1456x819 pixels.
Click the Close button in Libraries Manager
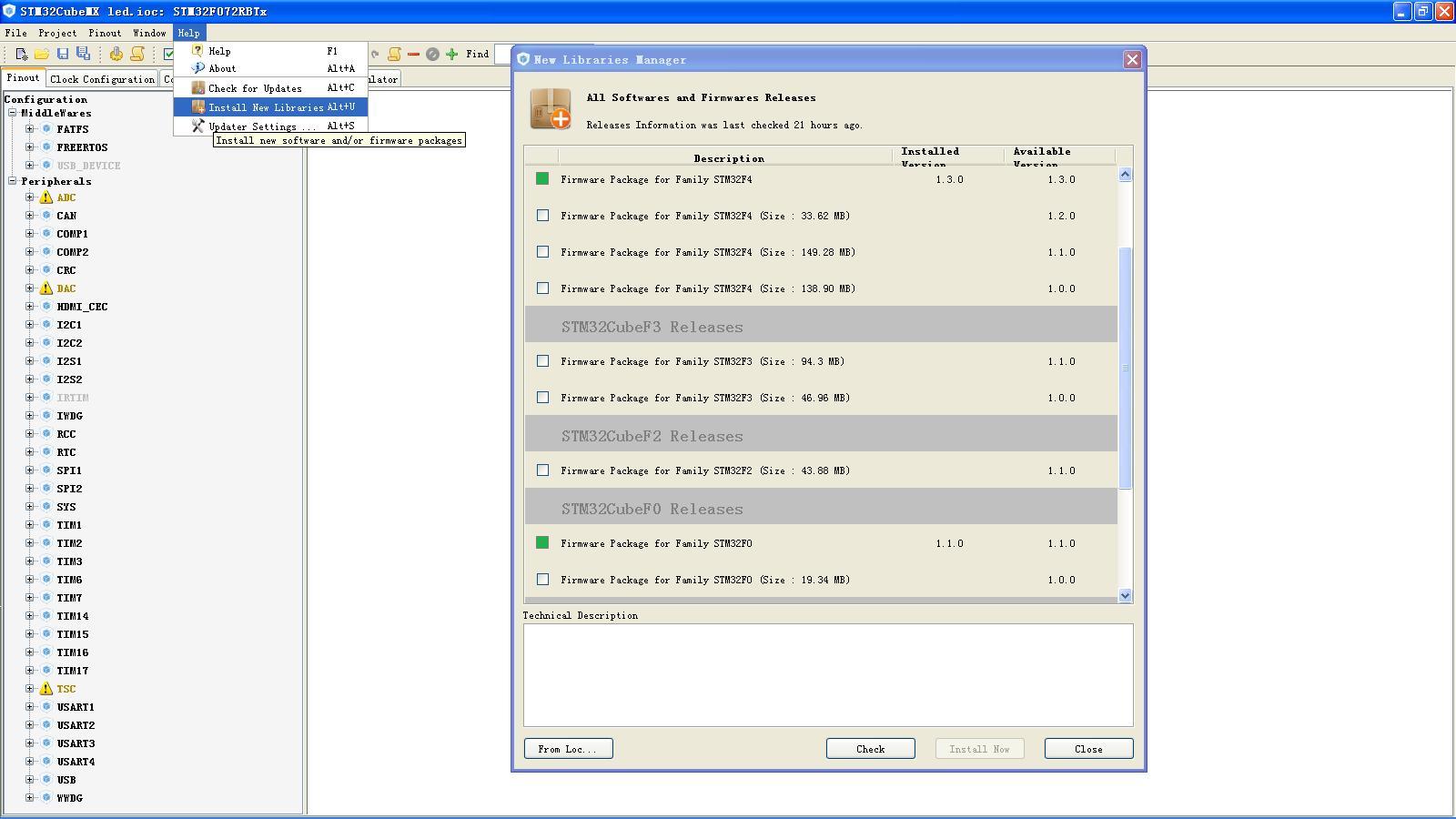[x=1089, y=749]
